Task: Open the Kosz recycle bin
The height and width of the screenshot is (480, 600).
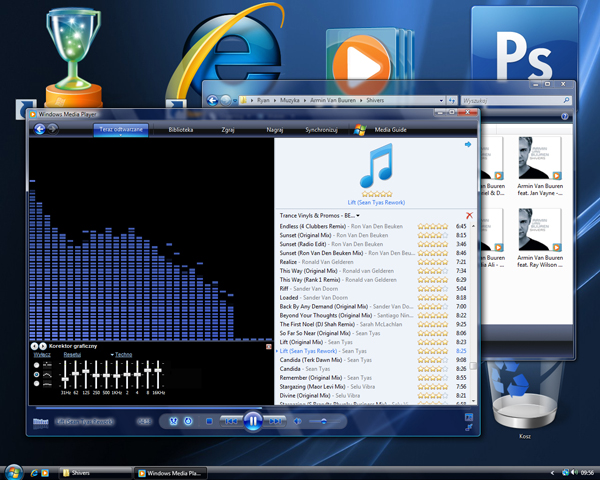Action: (x=525, y=398)
